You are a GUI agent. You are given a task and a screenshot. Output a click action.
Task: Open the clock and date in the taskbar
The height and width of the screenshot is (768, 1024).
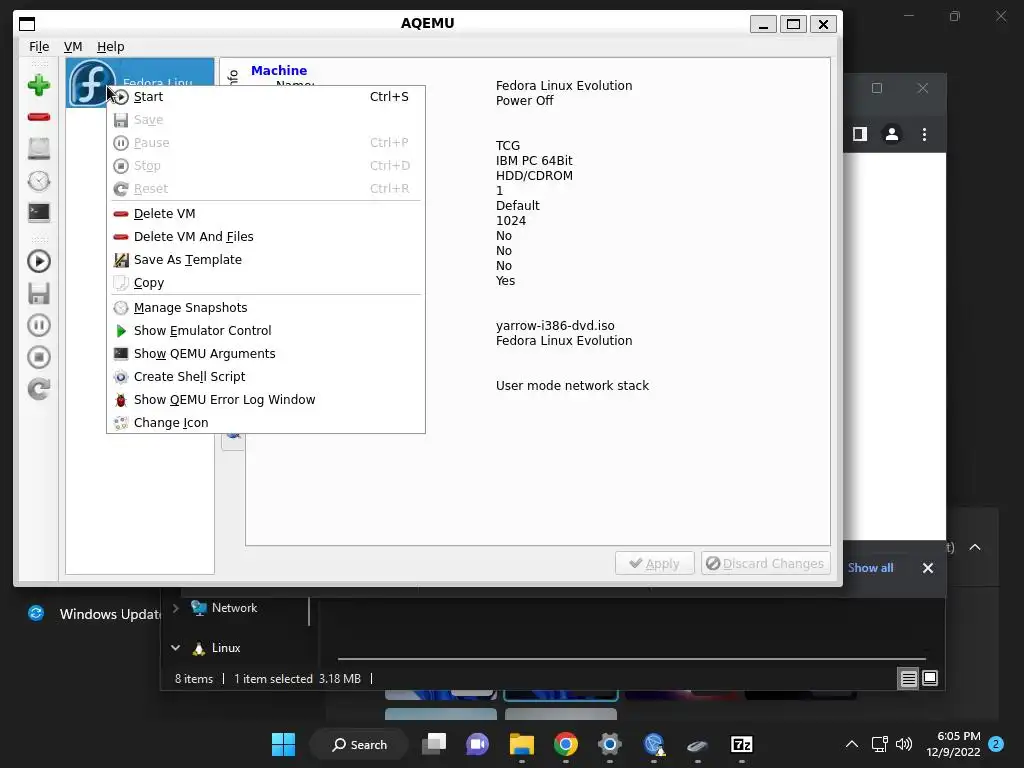pos(953,744)
